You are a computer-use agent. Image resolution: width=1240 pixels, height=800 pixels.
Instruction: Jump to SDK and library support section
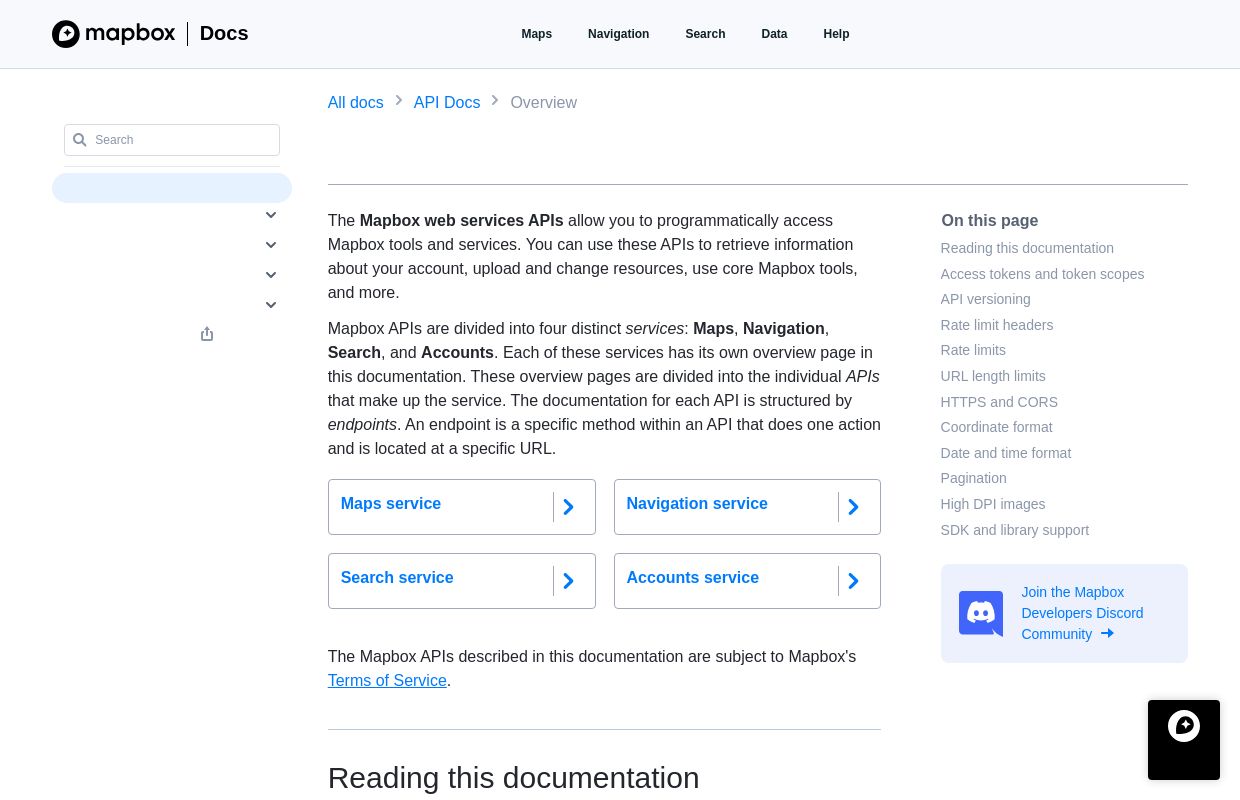click(1015, 530)
